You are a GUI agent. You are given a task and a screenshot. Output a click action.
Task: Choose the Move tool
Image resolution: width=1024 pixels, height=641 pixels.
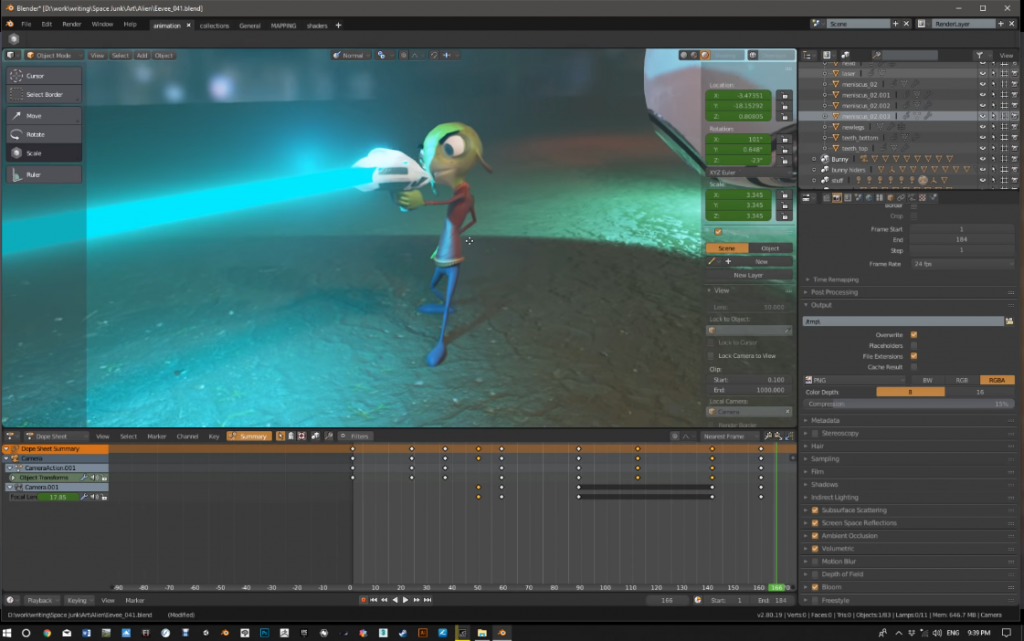[44, 116]
